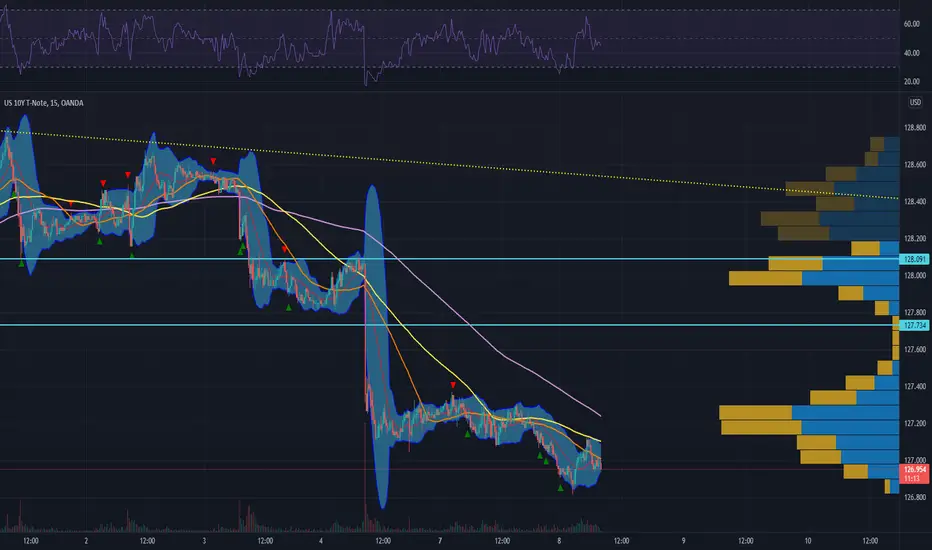This screenshot has width=932, height=550.
Task: Click the red 126.954 current price label
Action: 915,470
